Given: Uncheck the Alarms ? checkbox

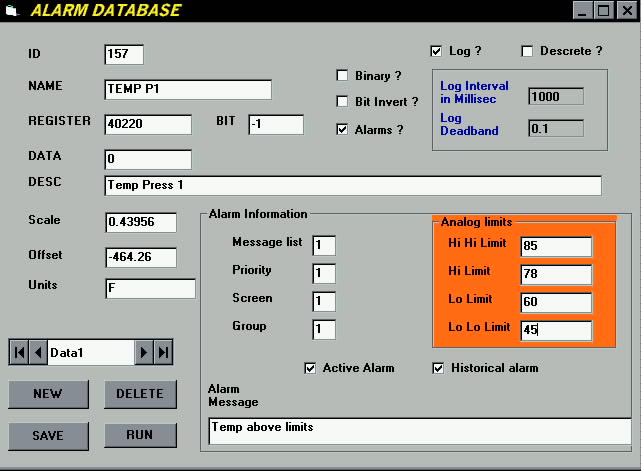Looking at the screenshot, I should coord(342,129).
